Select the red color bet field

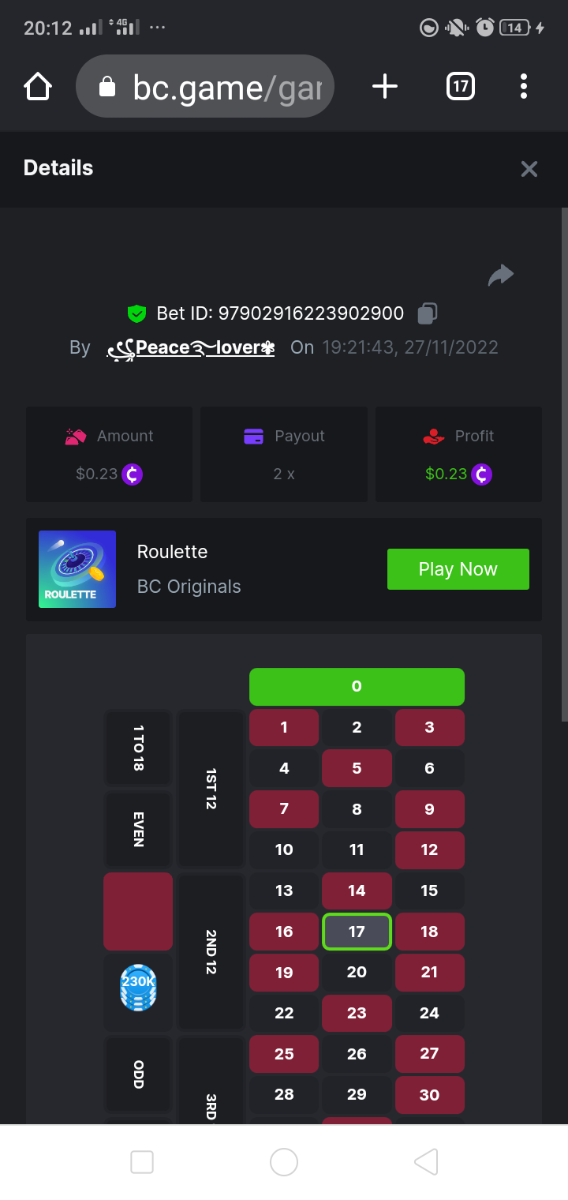tap(138, 911)
